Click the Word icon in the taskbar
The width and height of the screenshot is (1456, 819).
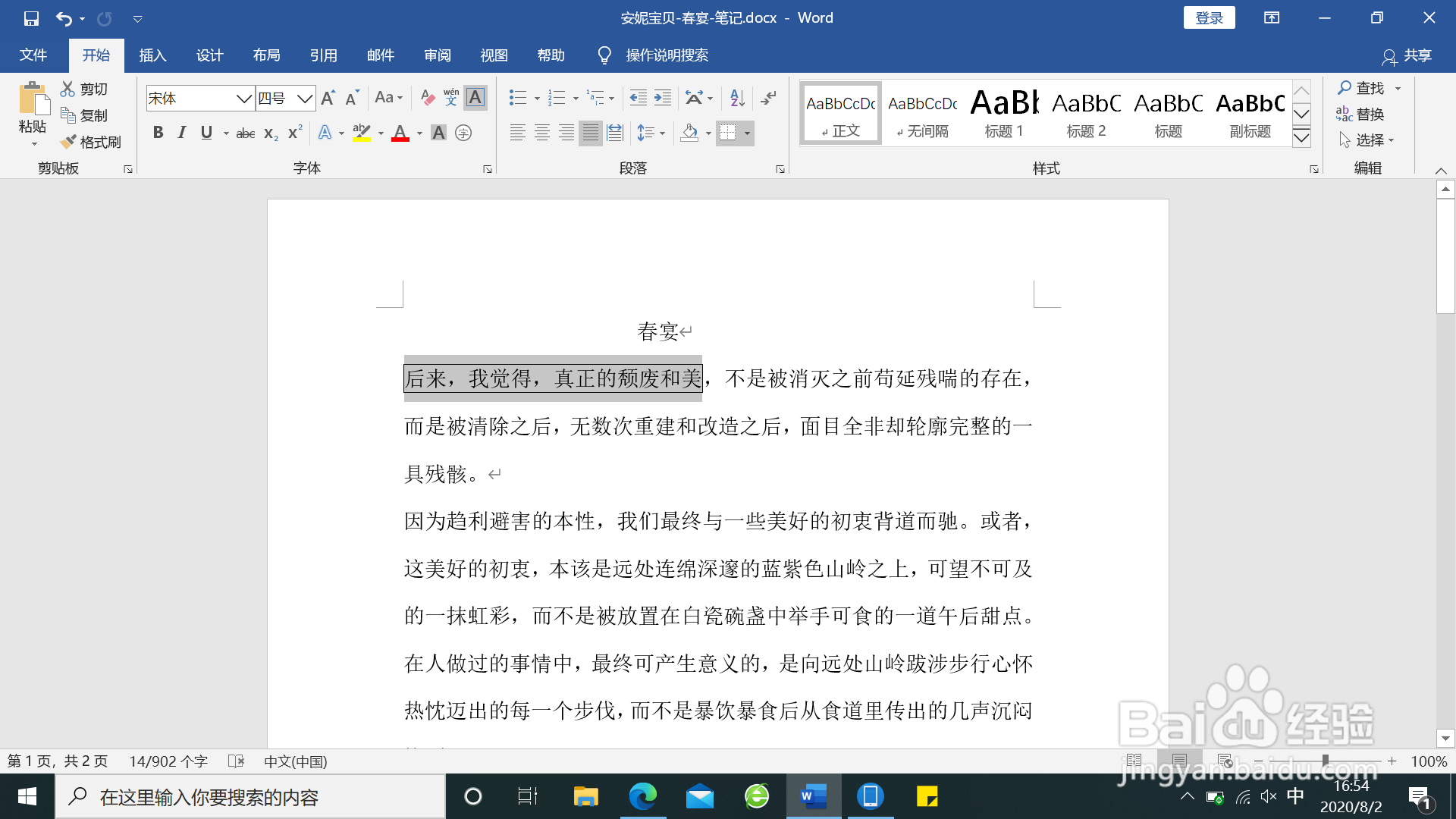(x=812, y=796)
